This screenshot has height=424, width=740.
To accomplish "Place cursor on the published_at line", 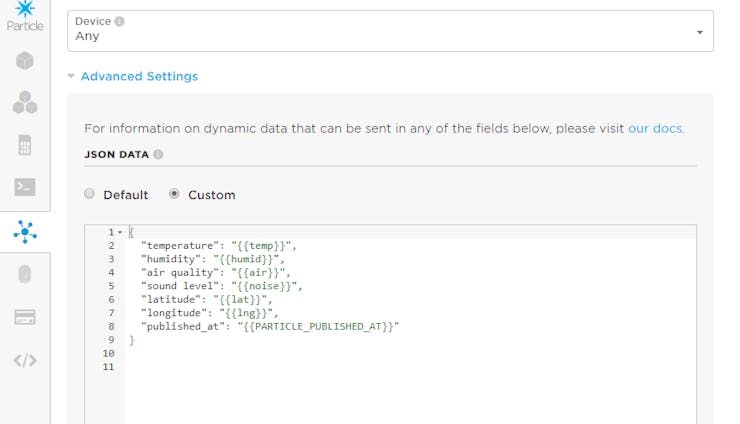I will pos(270,326).
